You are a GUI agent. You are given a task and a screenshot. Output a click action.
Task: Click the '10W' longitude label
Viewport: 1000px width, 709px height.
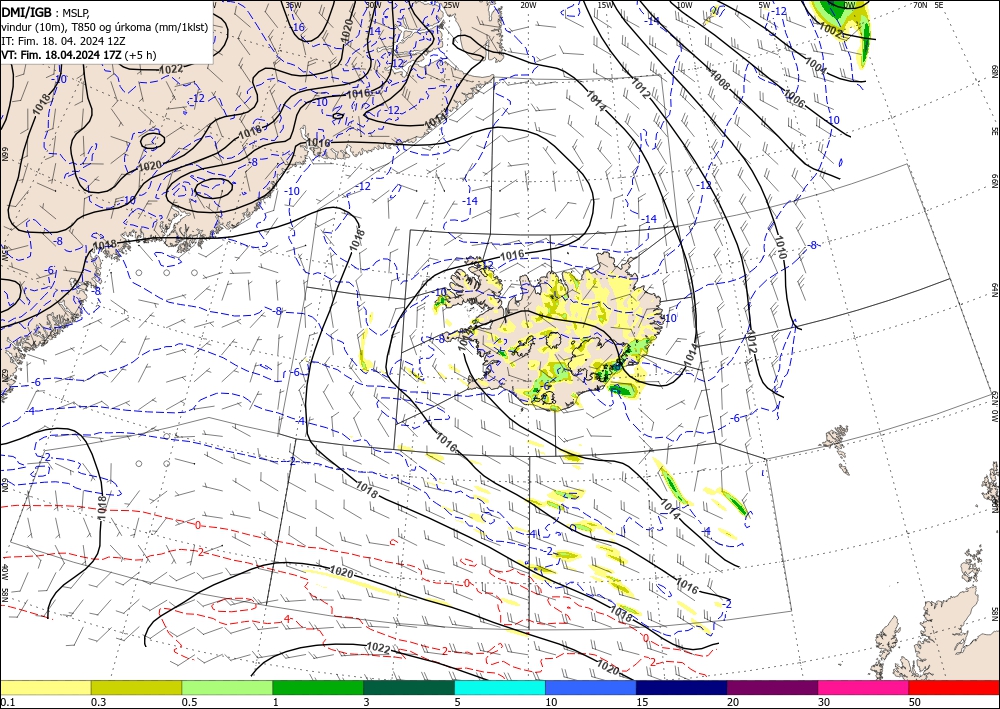click(684, 4)
